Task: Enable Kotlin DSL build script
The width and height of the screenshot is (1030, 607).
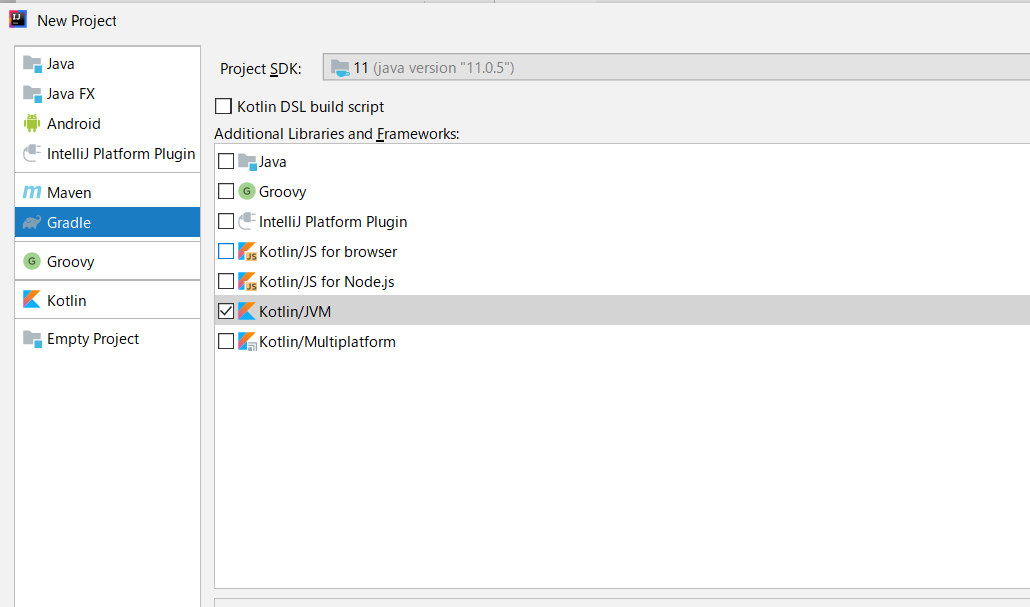Action: coord(223,106)
